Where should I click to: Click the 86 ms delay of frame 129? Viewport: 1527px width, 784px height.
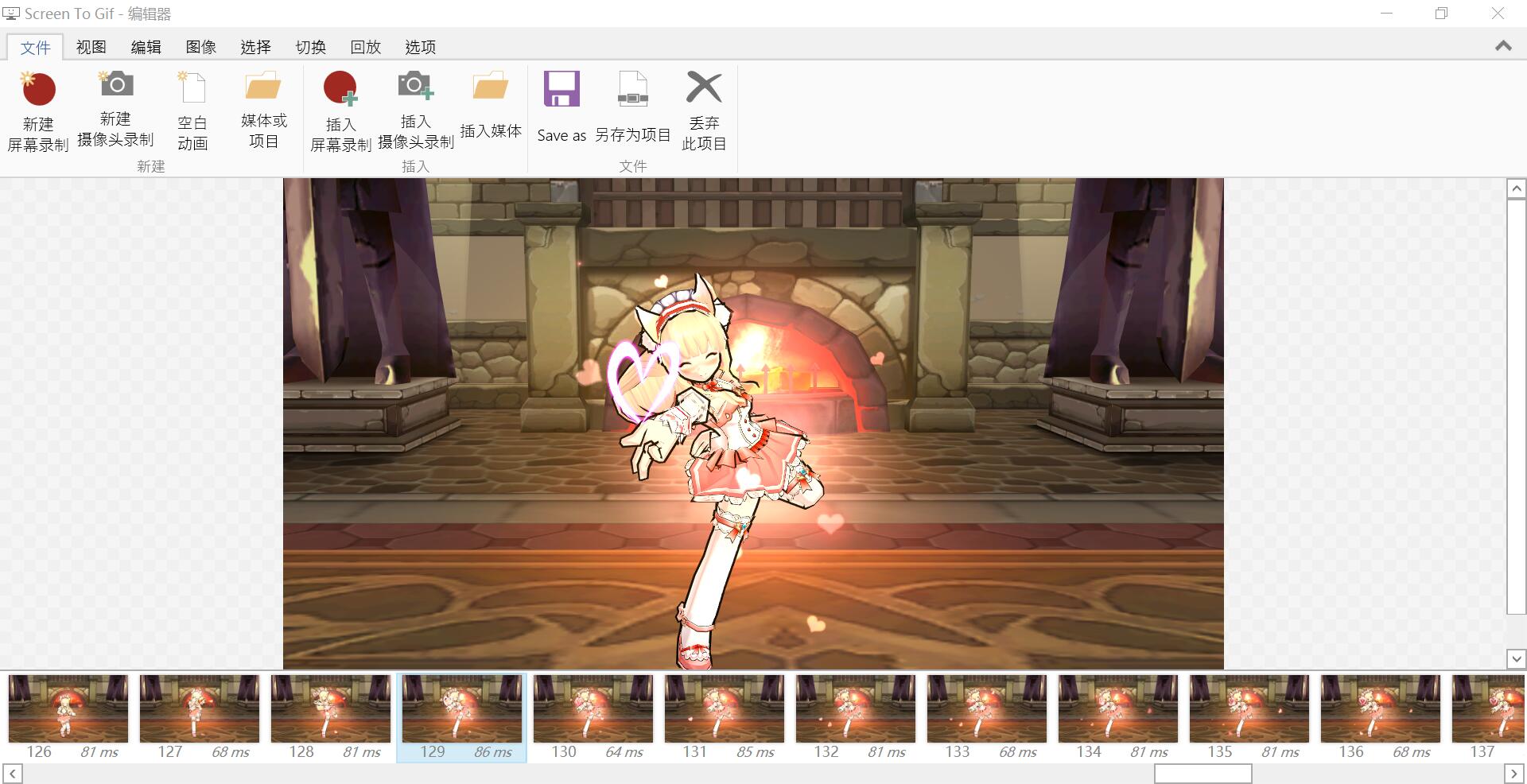point(493,752)
